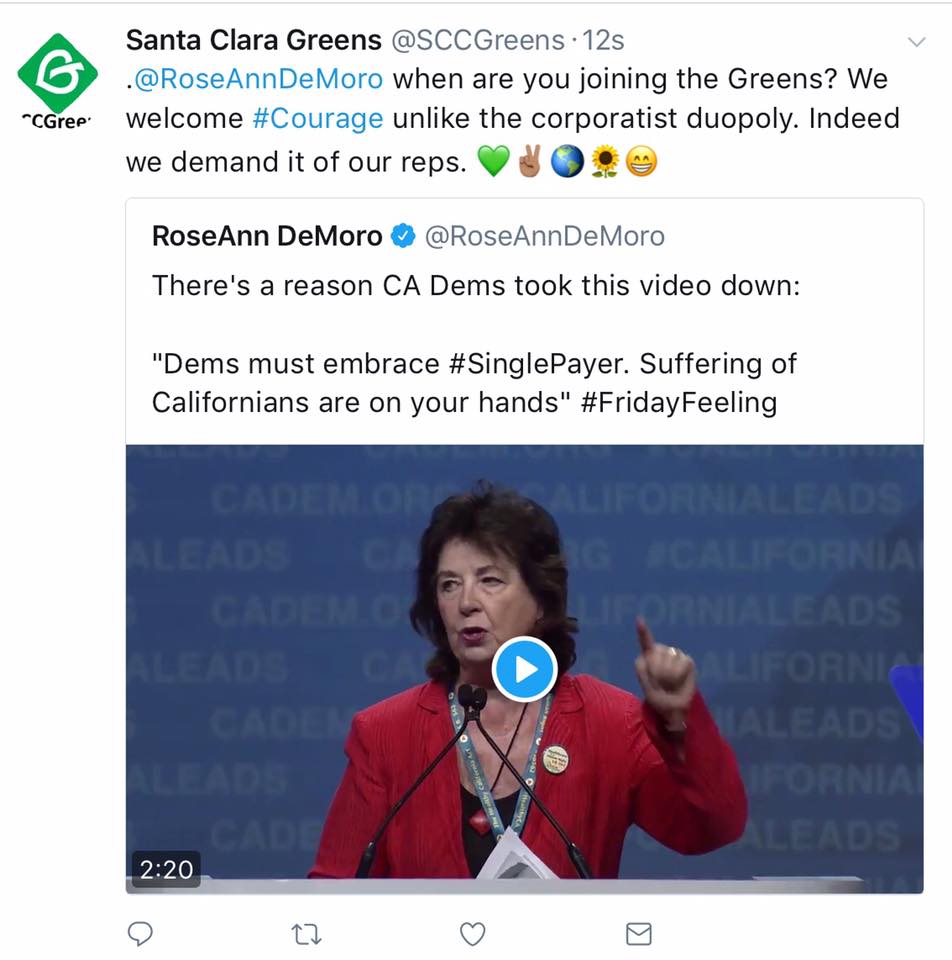The image size is (952, 960).
Task: Click the globe emoji in the tweet
Action: [x=567, y=160]
